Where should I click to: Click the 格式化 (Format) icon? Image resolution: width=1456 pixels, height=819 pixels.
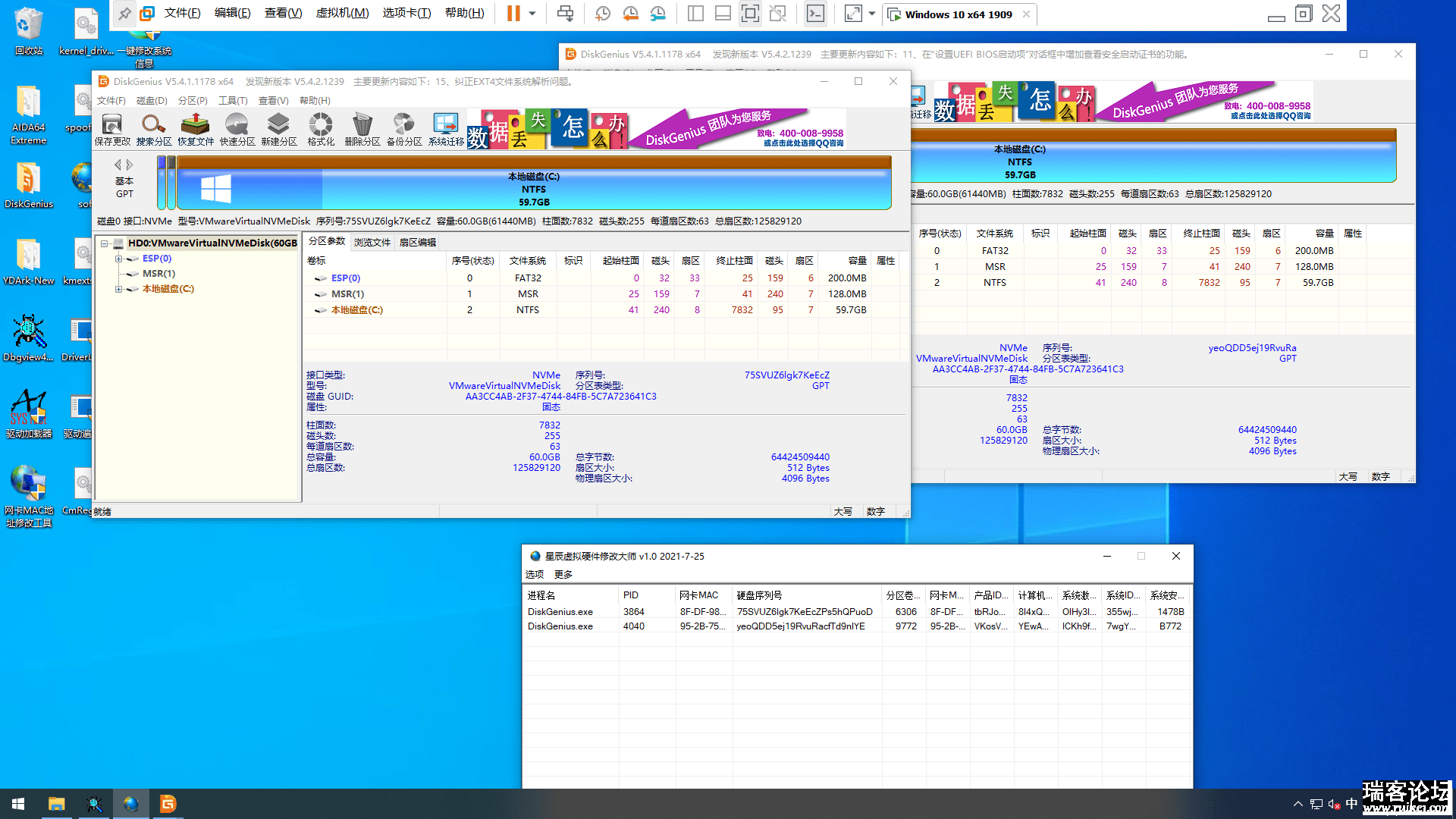(x=321, y=129)
